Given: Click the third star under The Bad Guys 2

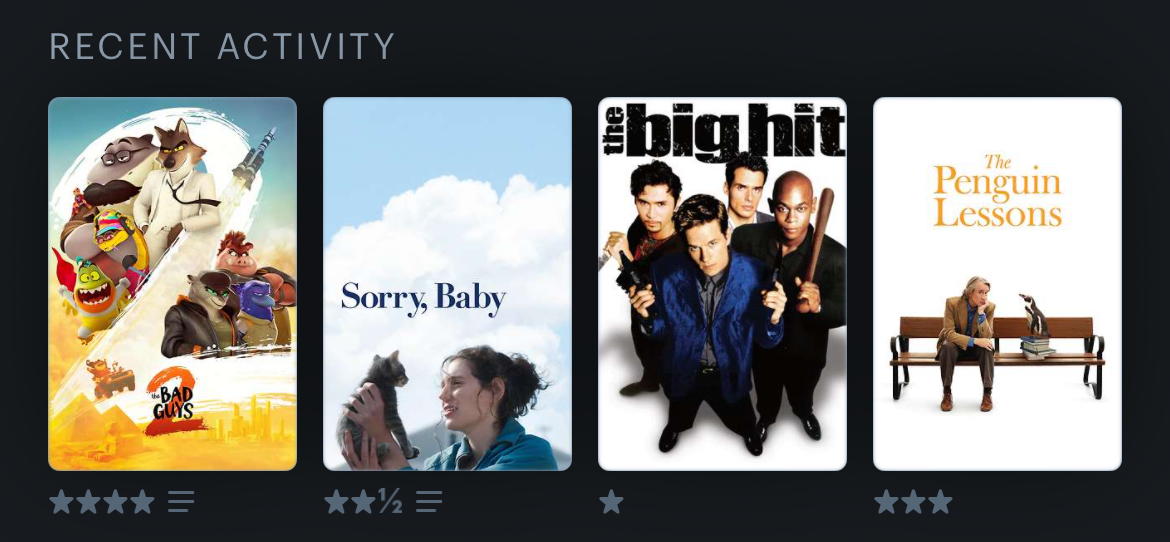Looking at the screenshot, I should click(x=115, y=502).
